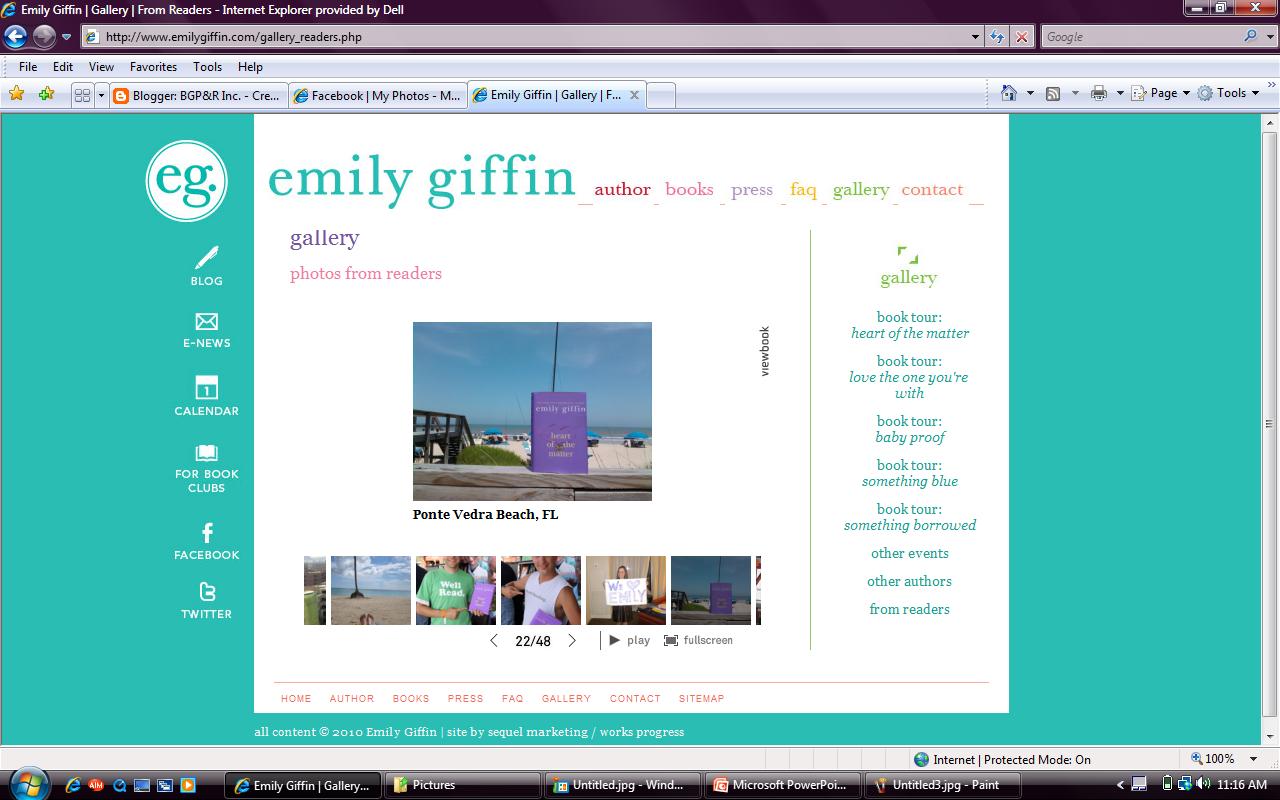Click the press nav link
The height and width of the screenshot is (800, 1280).
(752, 189)
